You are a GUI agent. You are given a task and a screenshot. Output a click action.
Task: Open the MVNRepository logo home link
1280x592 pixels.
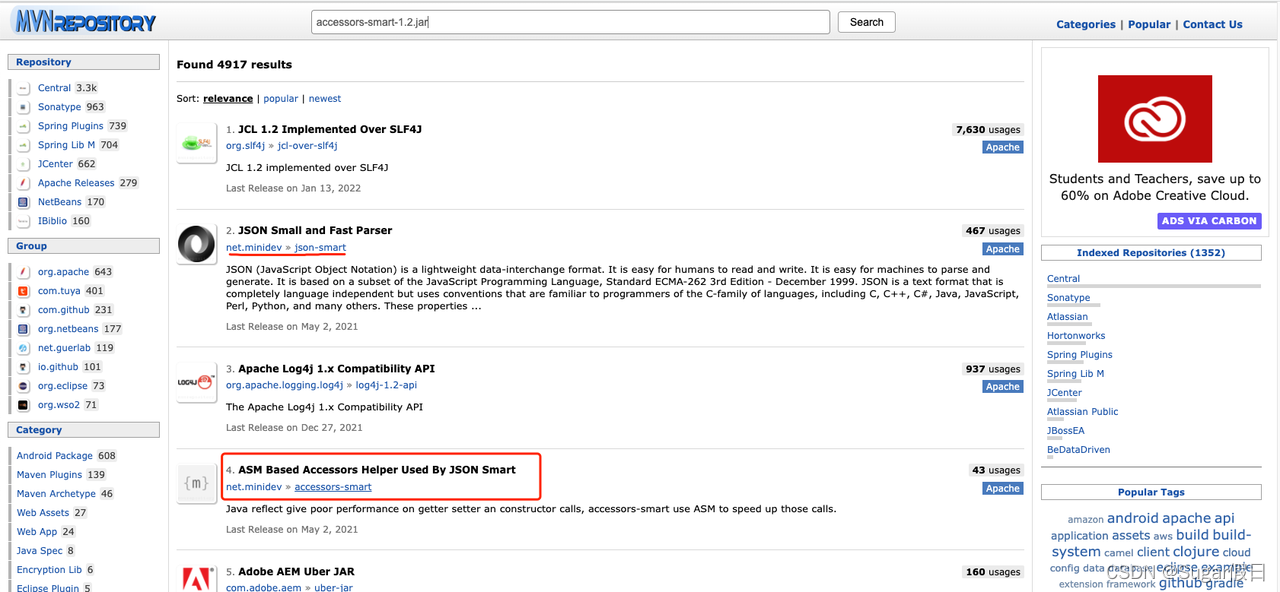click(x=84, y=21)
